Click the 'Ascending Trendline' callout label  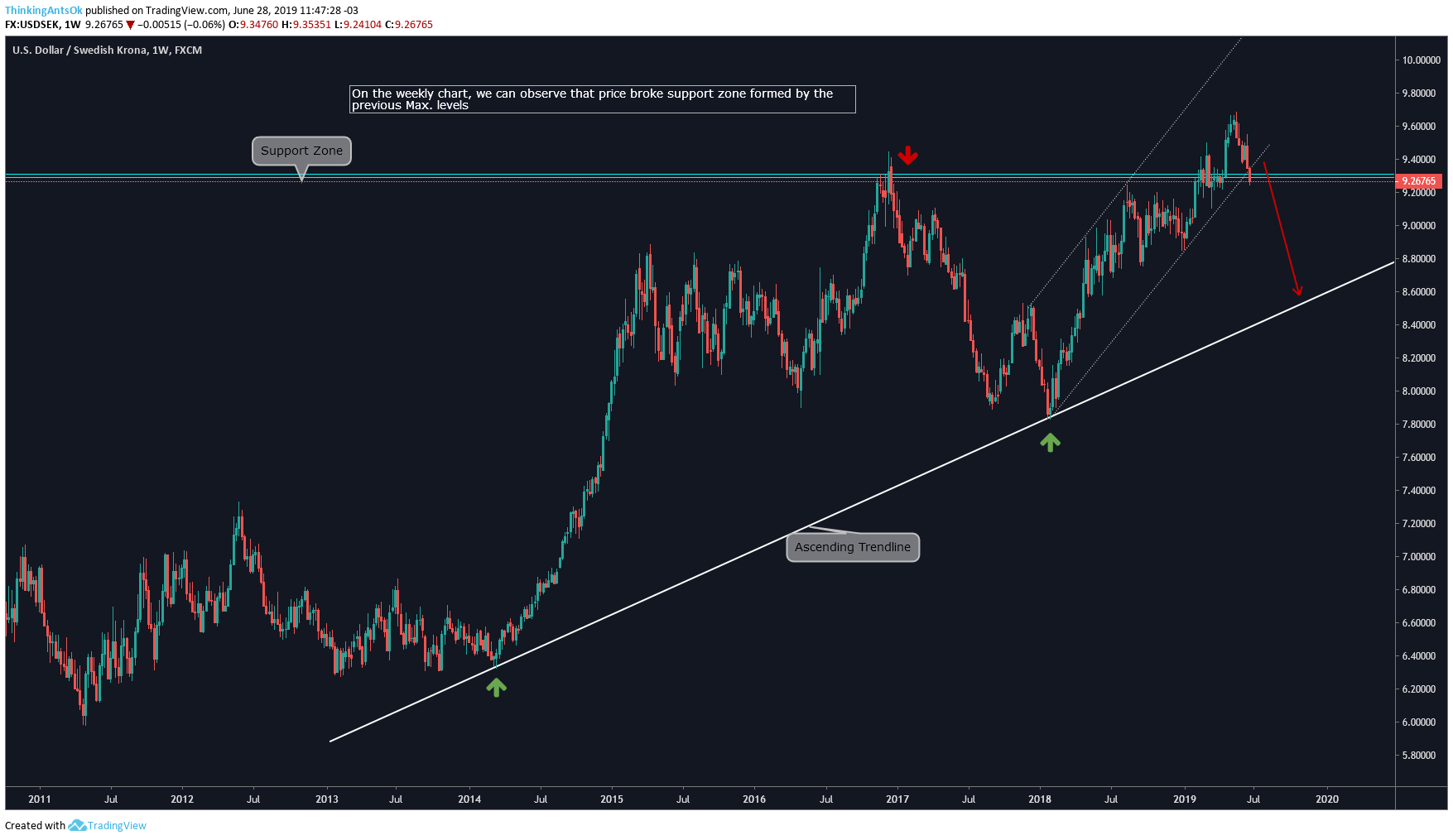(x=853, y=547)
